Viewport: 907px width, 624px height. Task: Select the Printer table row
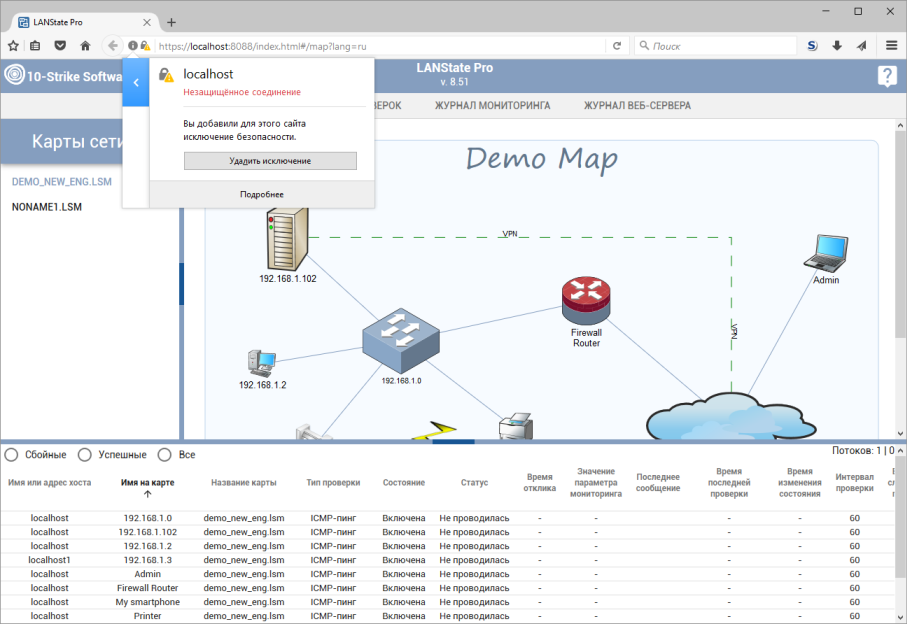pyautogui.click(x=448, y=616)
